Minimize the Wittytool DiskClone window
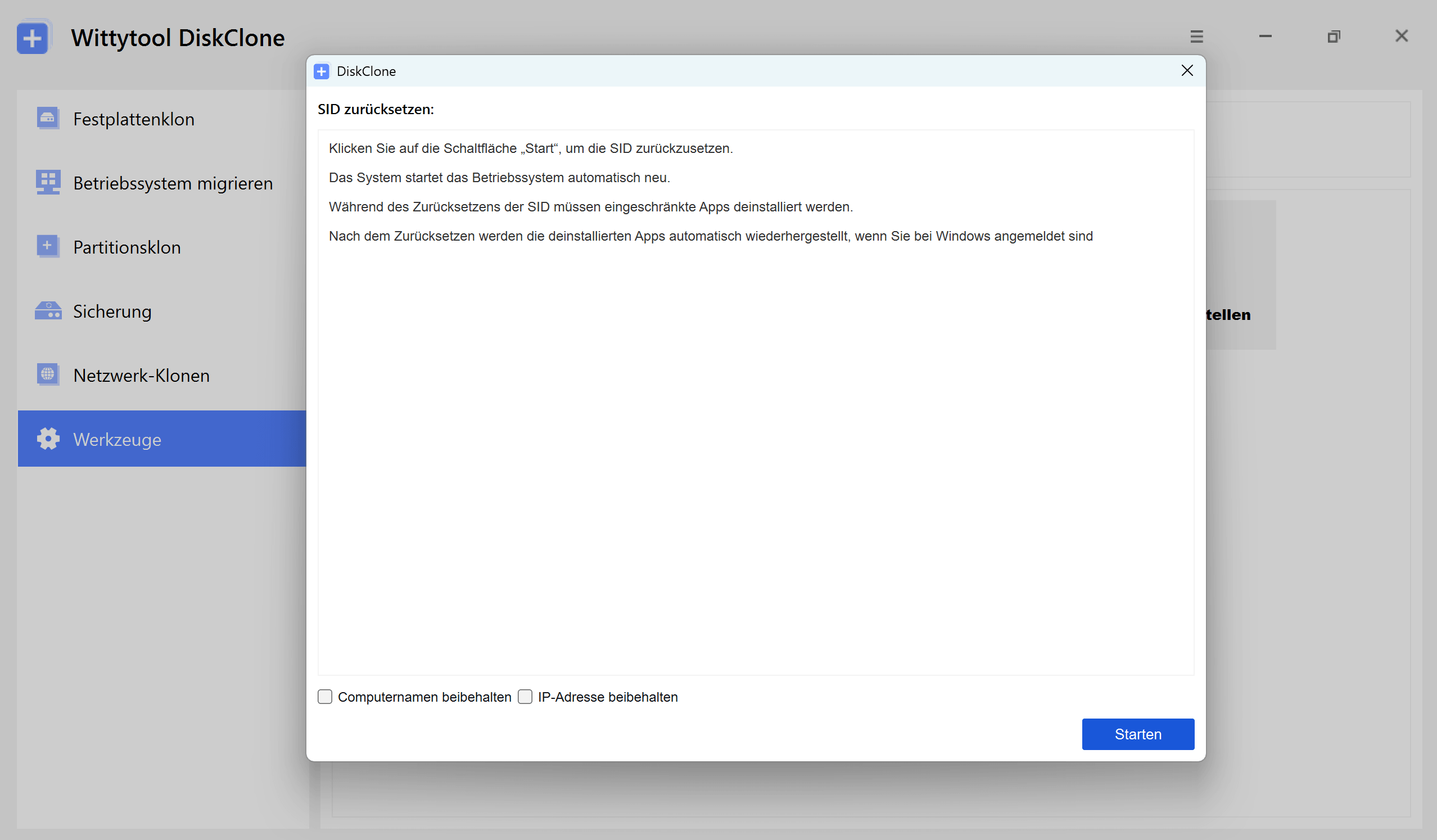 (1265, 37)
